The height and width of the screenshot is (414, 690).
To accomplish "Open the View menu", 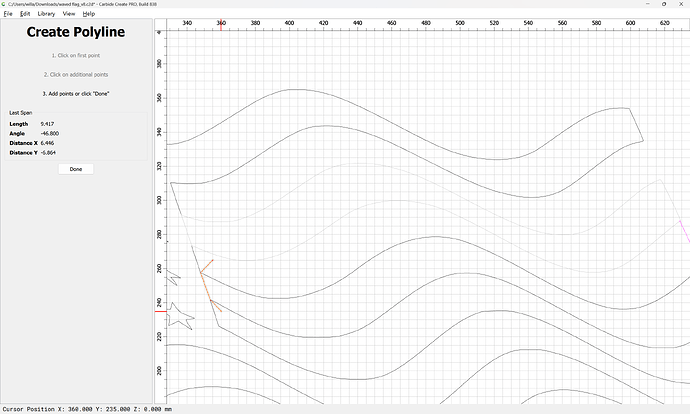I will pyautogui.click(x=69, y=14).
